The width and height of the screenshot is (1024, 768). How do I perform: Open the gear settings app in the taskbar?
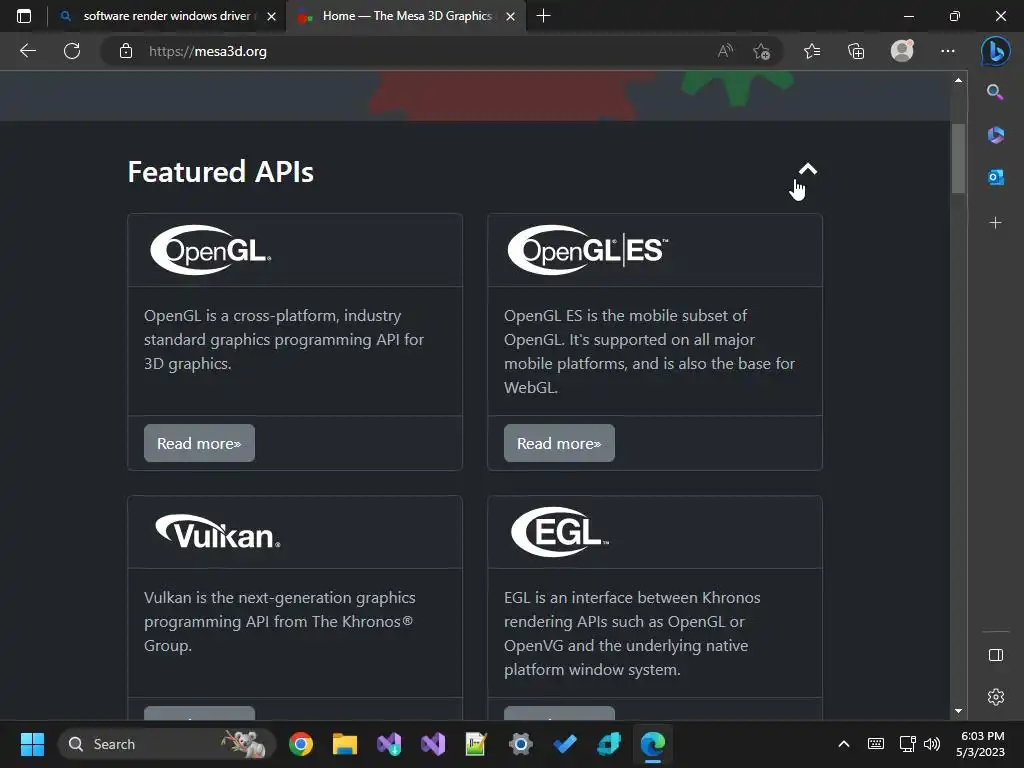pos(520,744)
